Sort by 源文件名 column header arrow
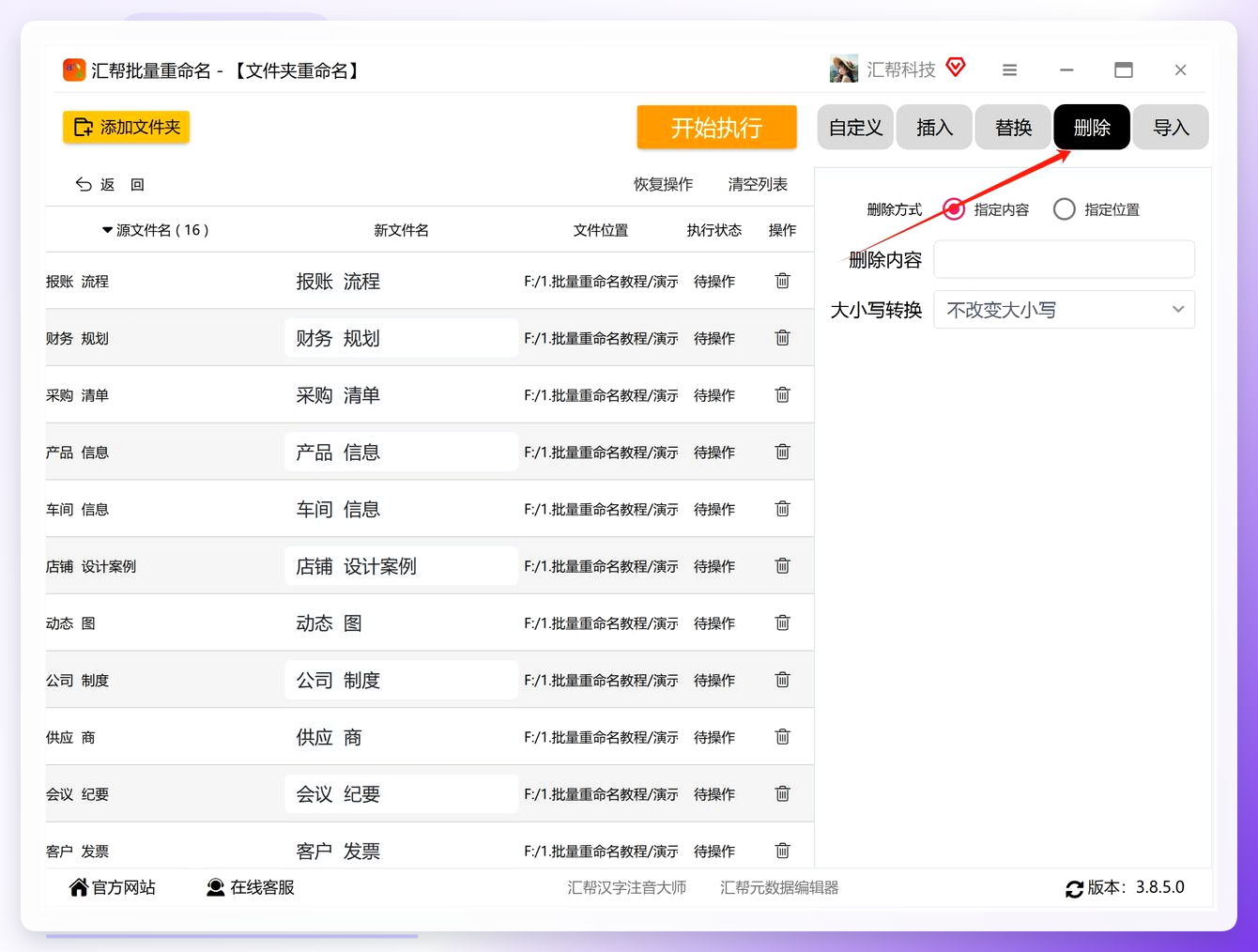The image size is (1258, 952). click(x=107, y=230)
